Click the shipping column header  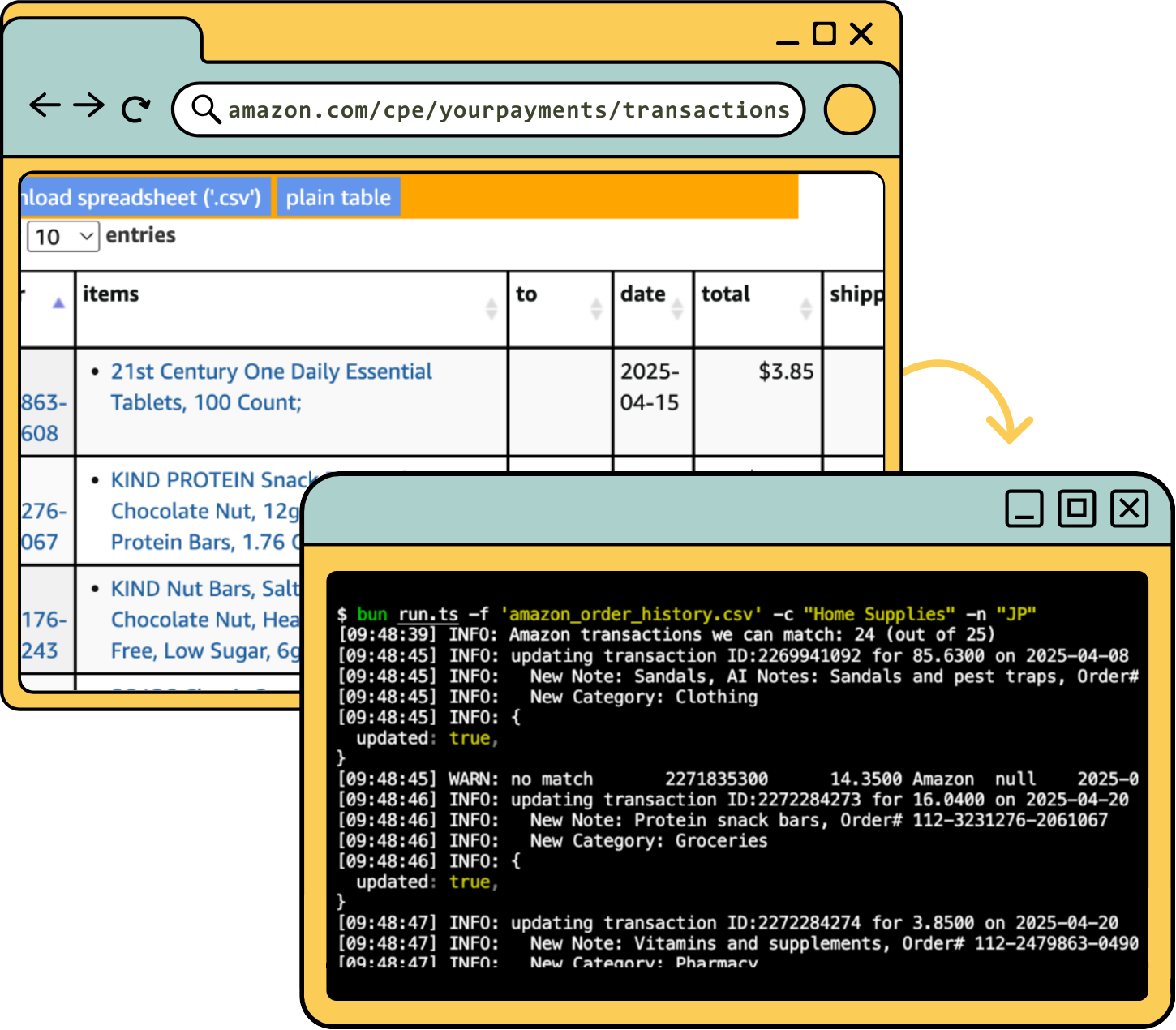855,294
